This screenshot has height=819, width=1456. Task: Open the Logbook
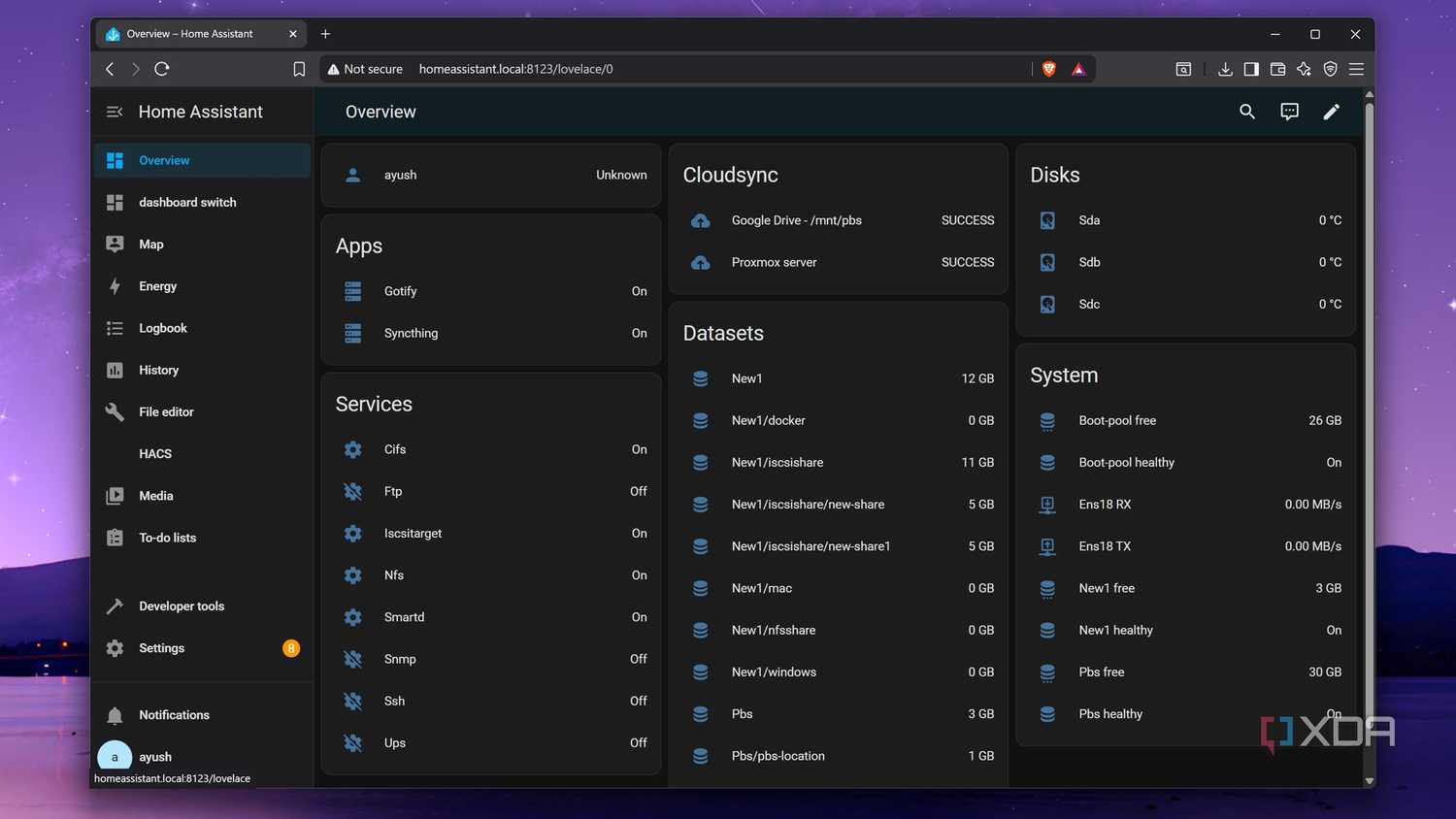coord(202,328)
